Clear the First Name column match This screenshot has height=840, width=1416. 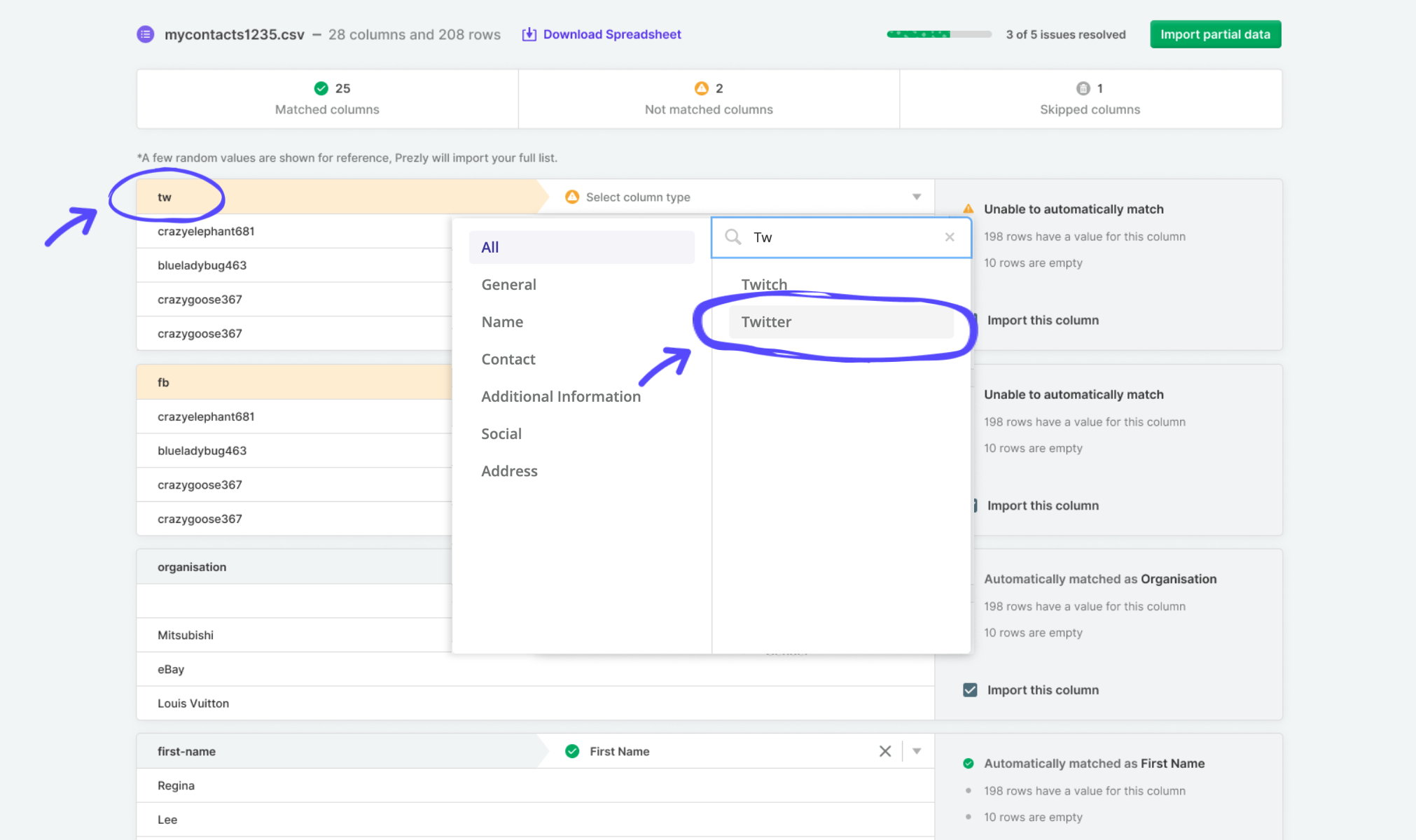[x=884, y=751]
